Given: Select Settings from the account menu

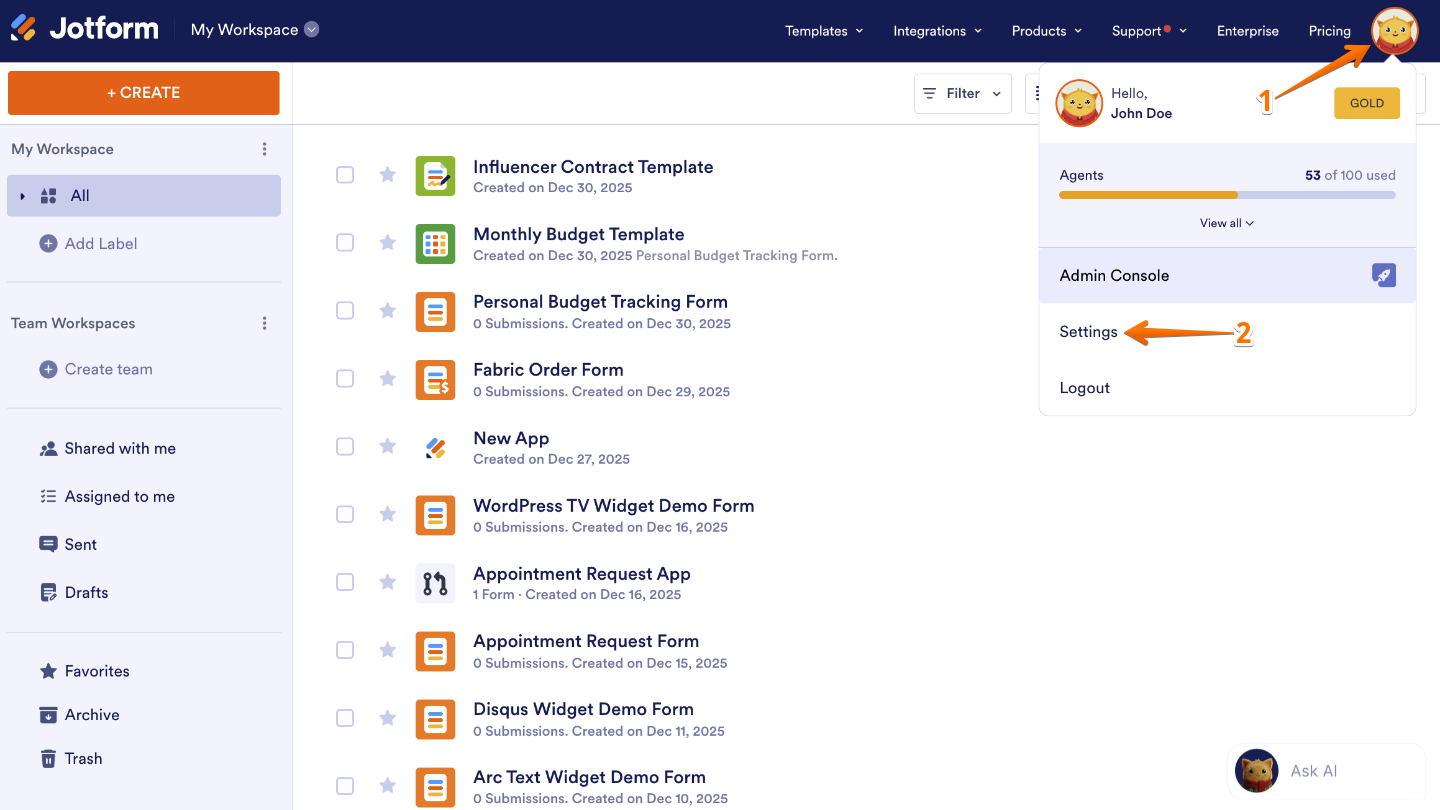Looking at the screenshot, I should (x=1088, y=331).
